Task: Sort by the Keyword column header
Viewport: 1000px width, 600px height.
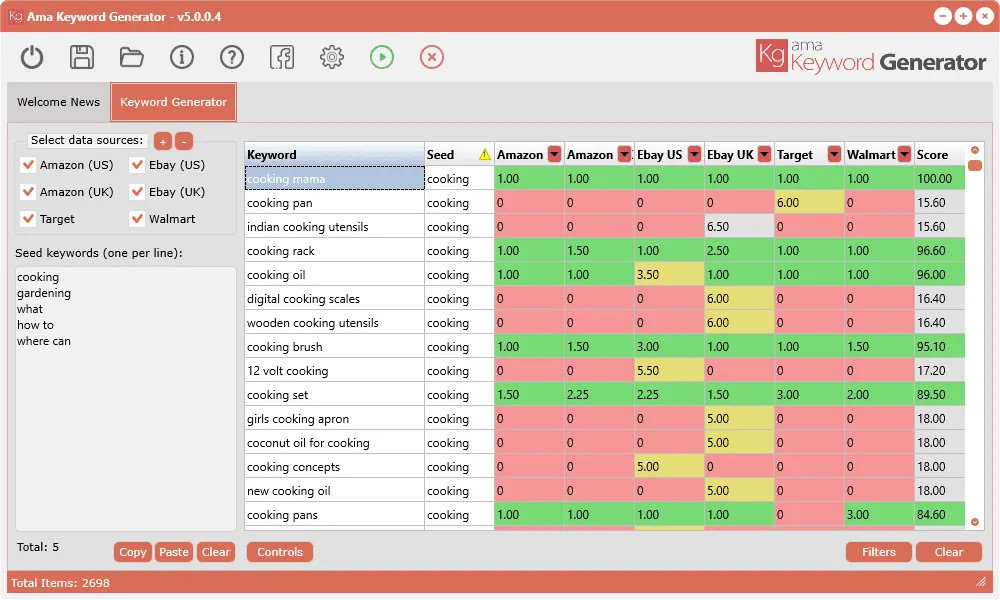Action: click(x=335, y=154)
